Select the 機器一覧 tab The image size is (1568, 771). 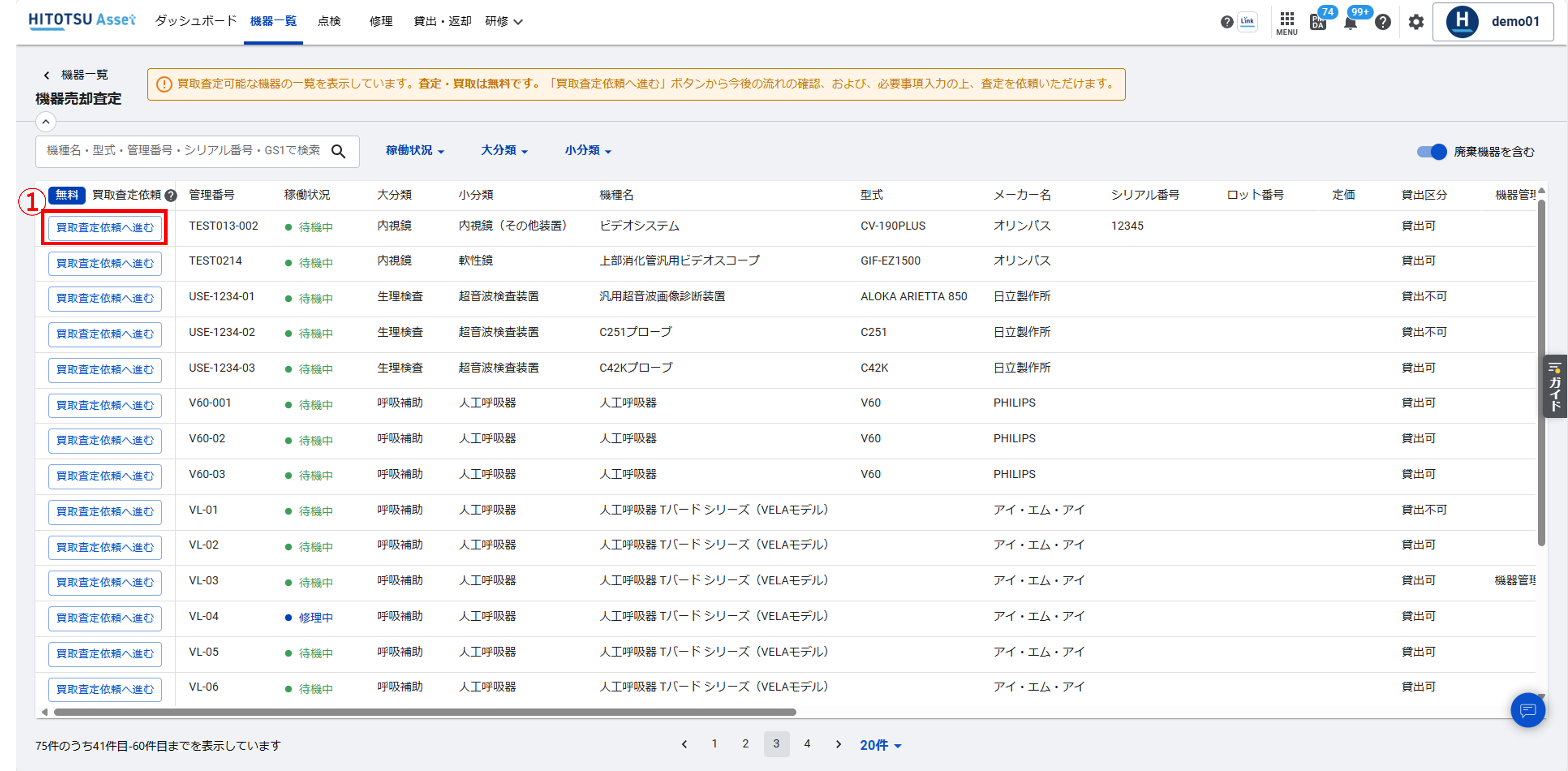click(273, 21)
